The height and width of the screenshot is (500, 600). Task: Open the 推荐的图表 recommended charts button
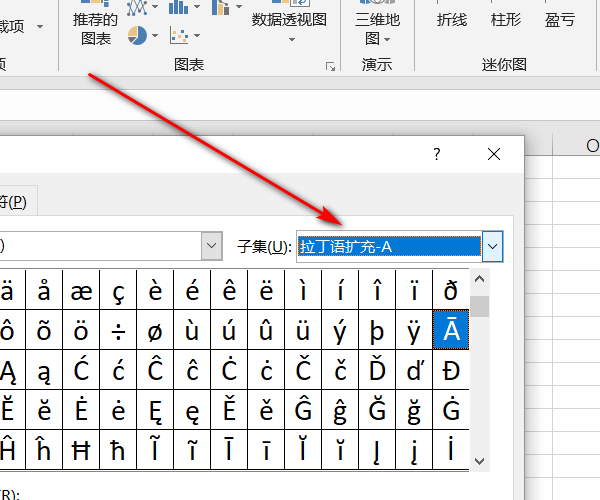(96, 26)
